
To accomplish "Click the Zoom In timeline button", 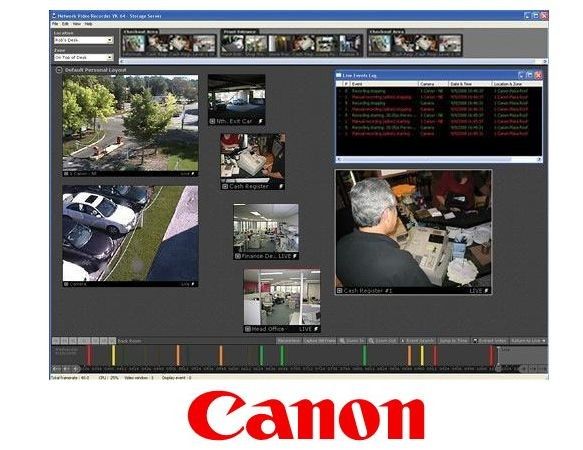I will click(x=351, y=341).
